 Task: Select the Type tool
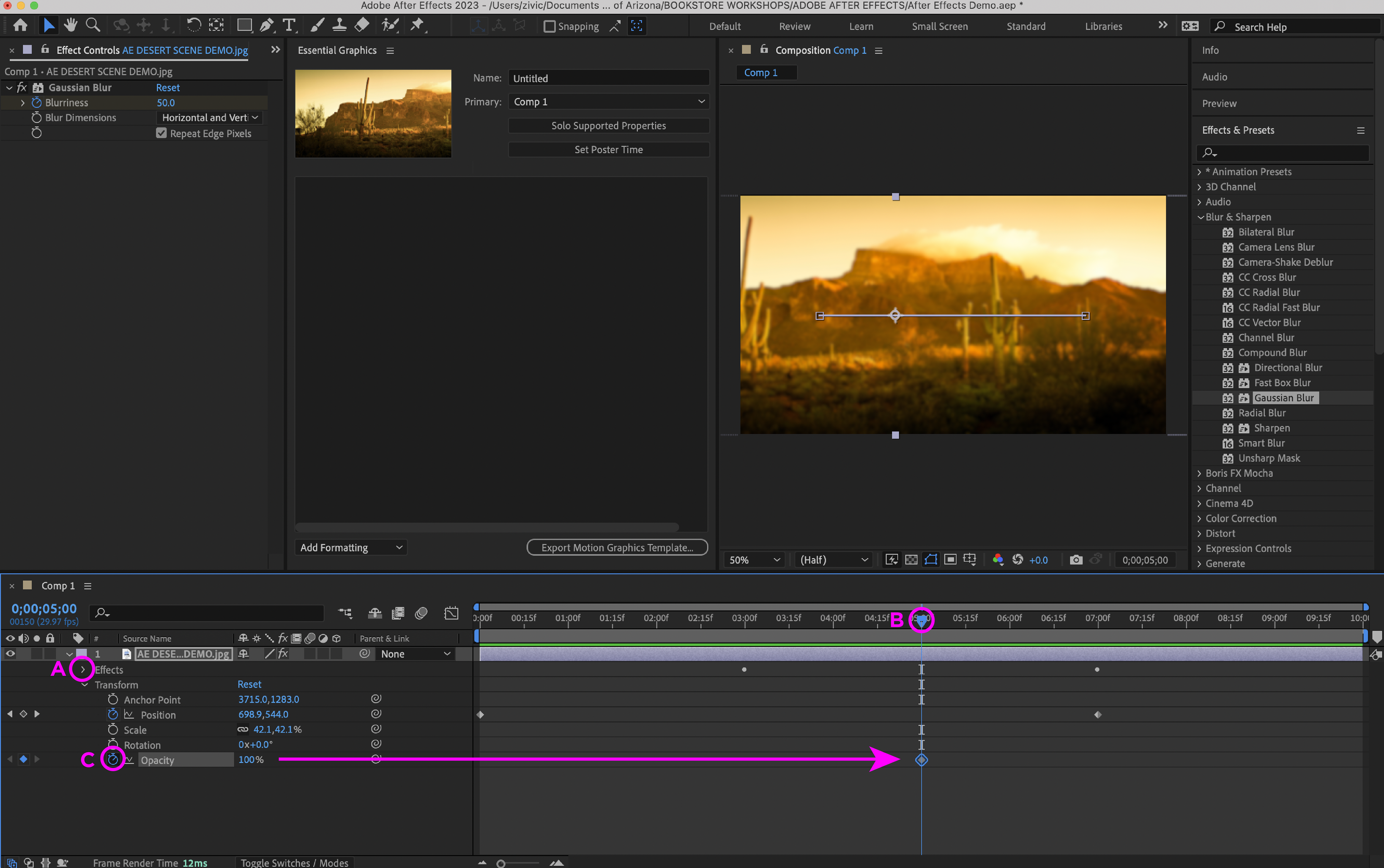289,25
